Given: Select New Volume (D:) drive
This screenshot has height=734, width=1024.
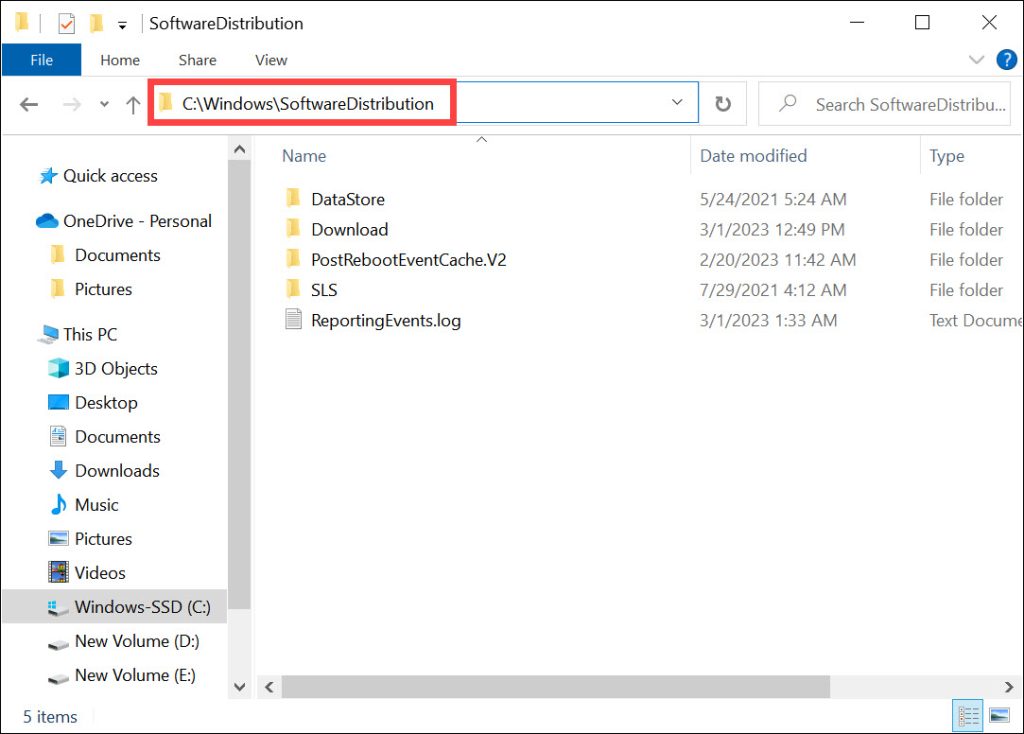Looking at the screenshot, I should click(137, 641).
